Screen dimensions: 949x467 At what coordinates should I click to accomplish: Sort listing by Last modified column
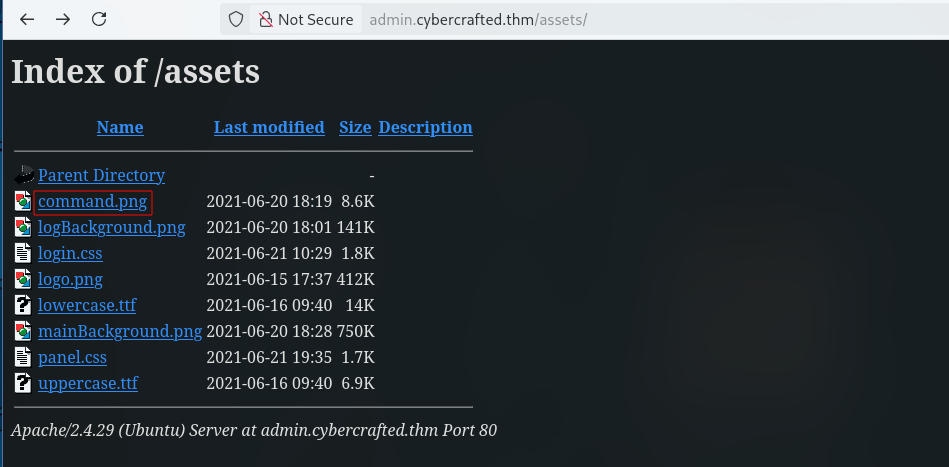pos(269,128)
